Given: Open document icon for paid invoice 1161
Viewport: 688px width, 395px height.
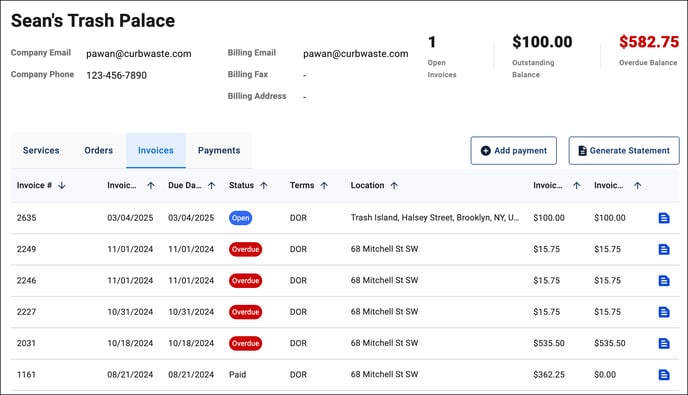Looking at the screenshot, I should [664, 375].
